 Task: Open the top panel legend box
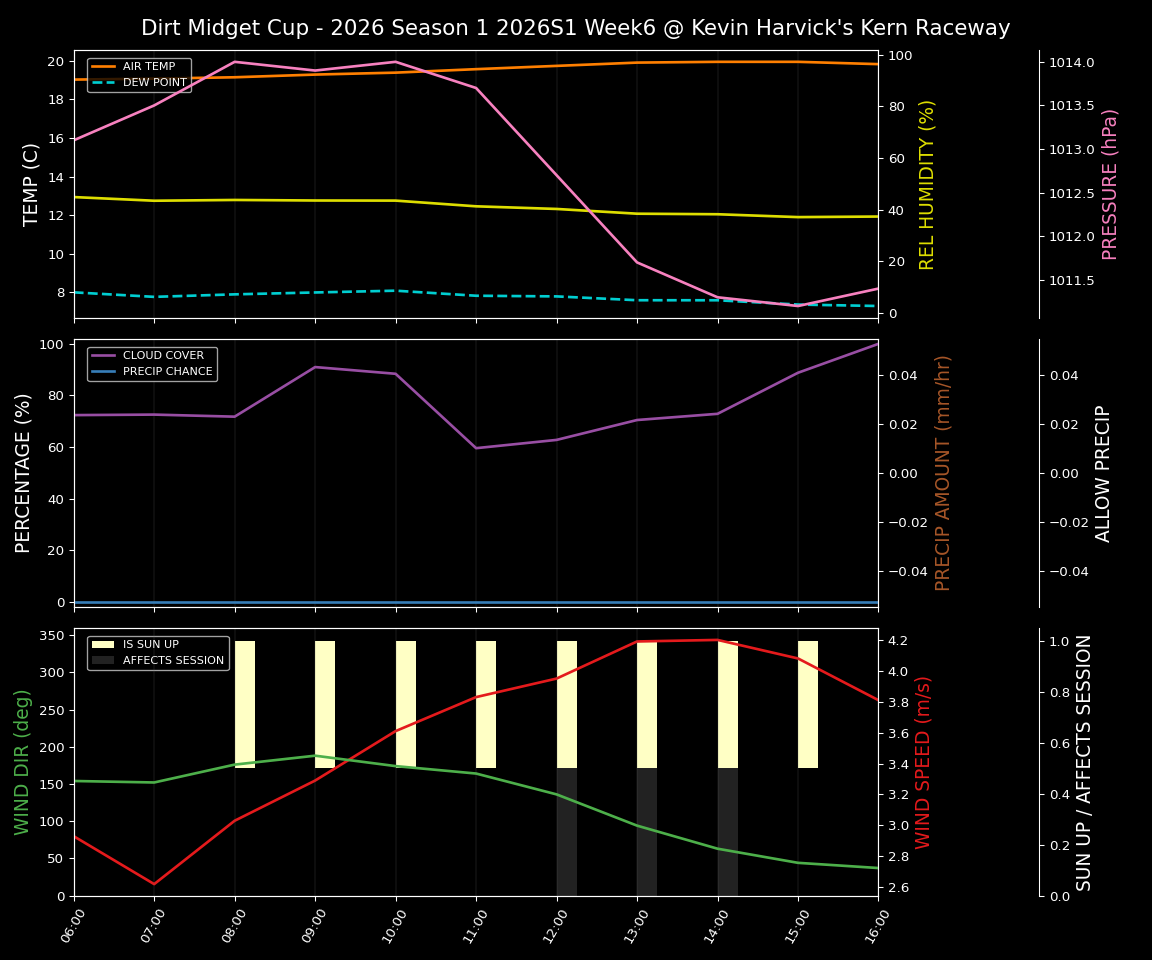tap(140, 75)
